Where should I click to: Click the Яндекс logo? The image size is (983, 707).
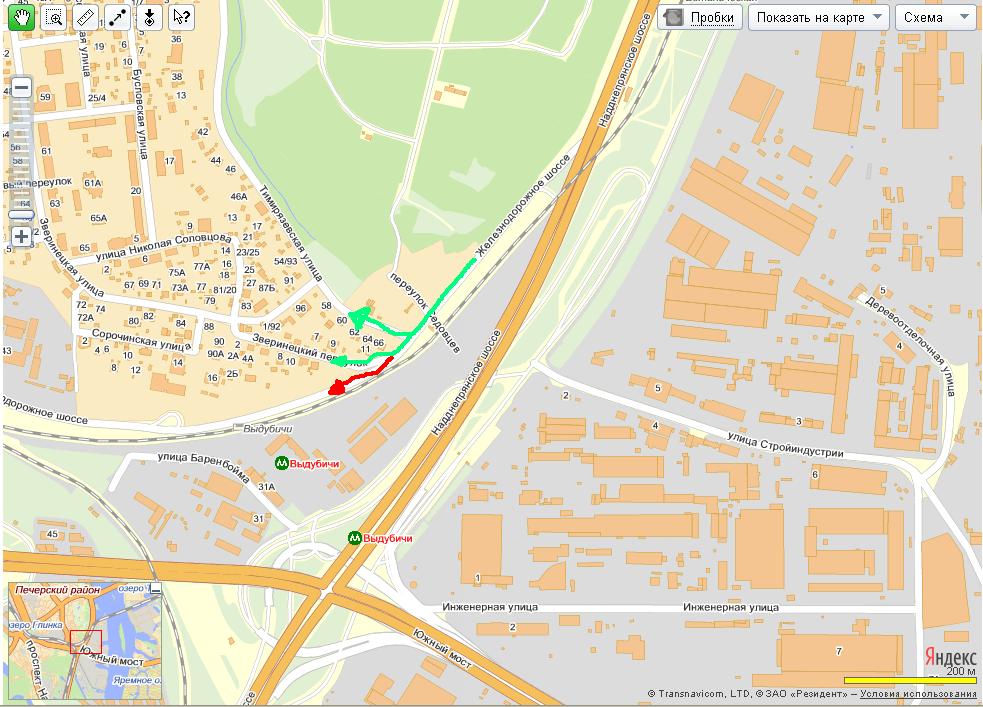[x=950, y=657]
